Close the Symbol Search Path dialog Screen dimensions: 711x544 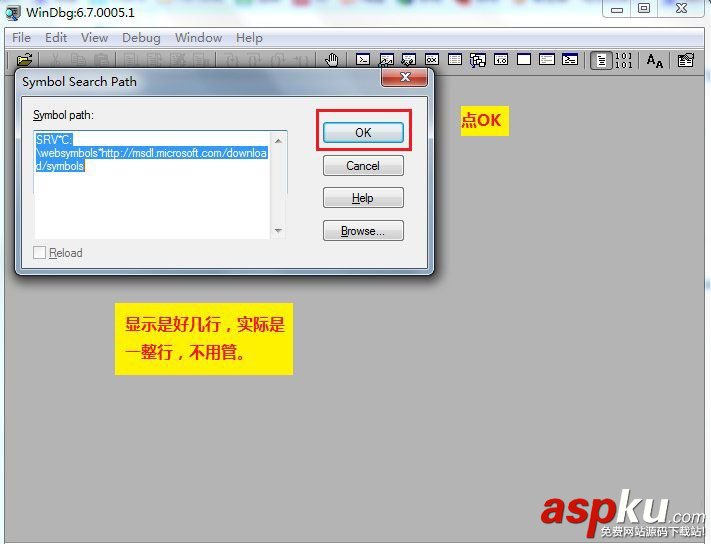pos(404,77)
